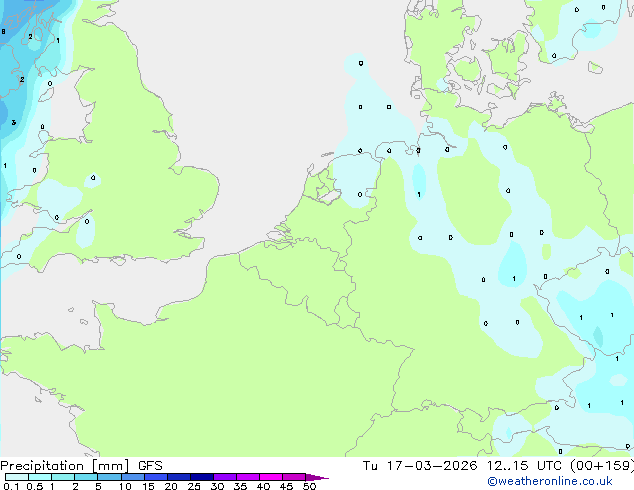Choose the 35–40 mm legend color box
634x490 pixels.
pyautogui.click(x=248, y=477)
